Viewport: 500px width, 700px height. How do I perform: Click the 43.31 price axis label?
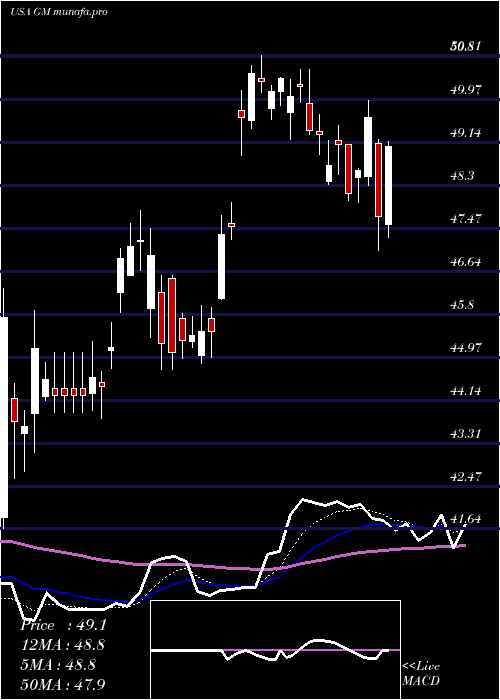tap(466, 433)
